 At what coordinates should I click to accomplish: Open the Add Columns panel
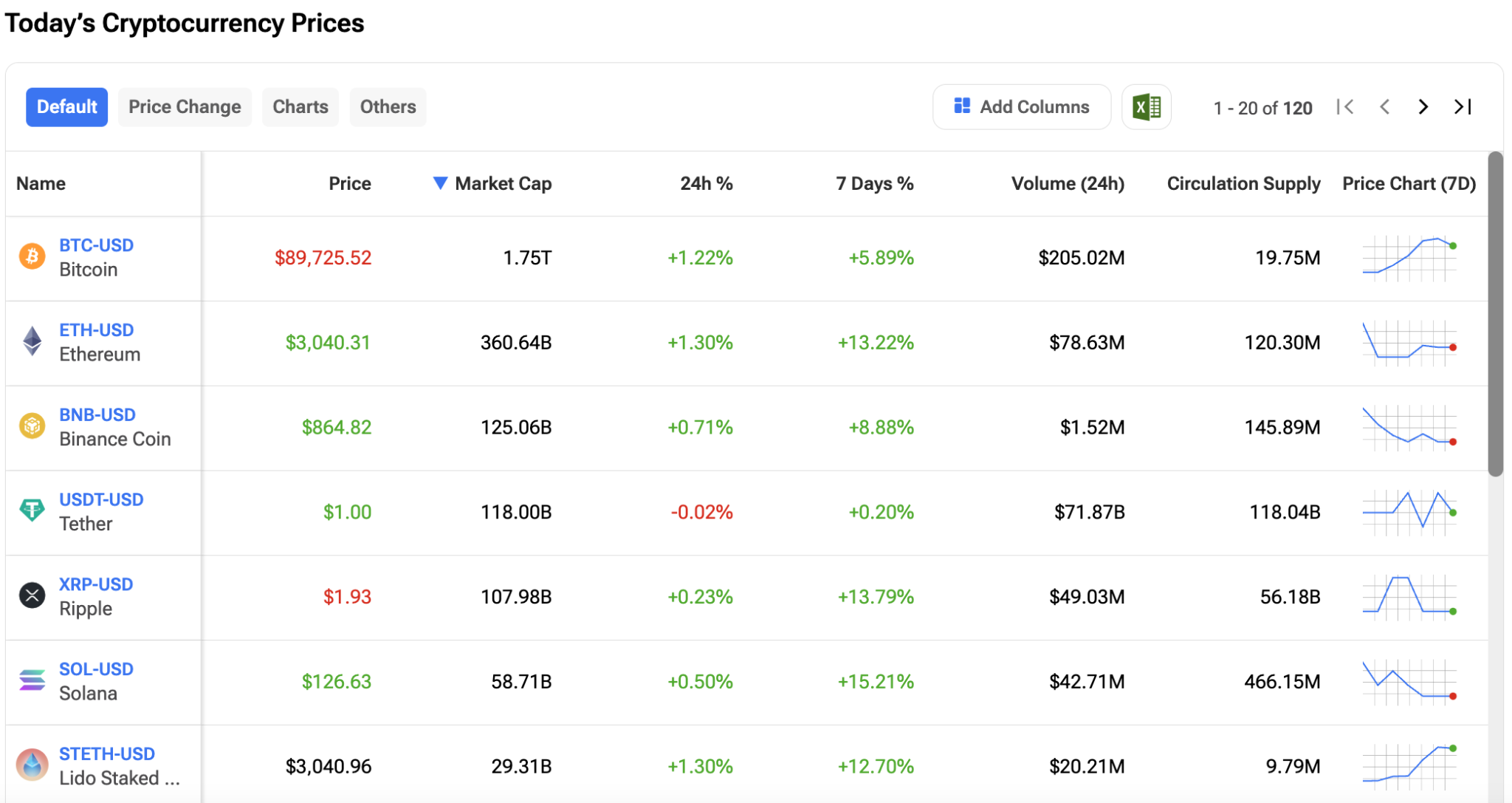[1022, 106]
